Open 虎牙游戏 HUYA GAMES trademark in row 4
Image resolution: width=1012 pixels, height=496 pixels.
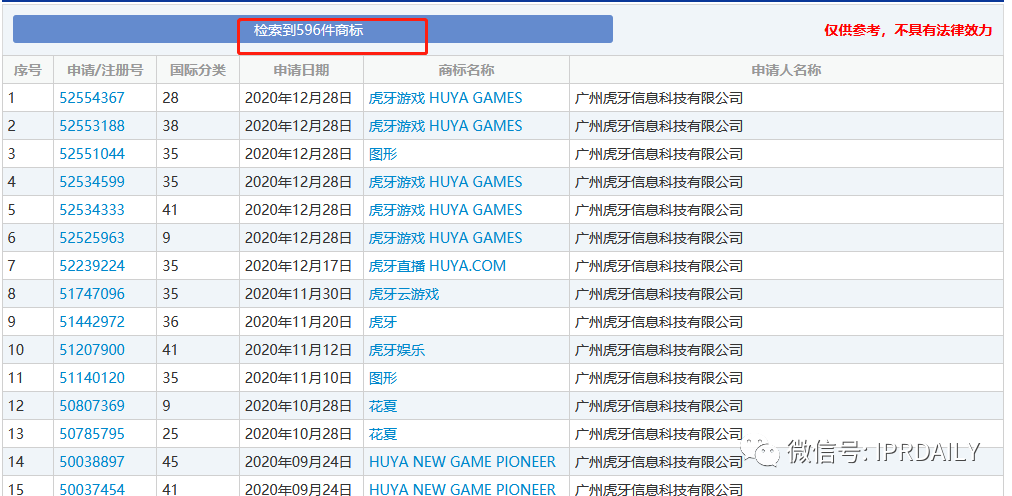coord(445,182)
